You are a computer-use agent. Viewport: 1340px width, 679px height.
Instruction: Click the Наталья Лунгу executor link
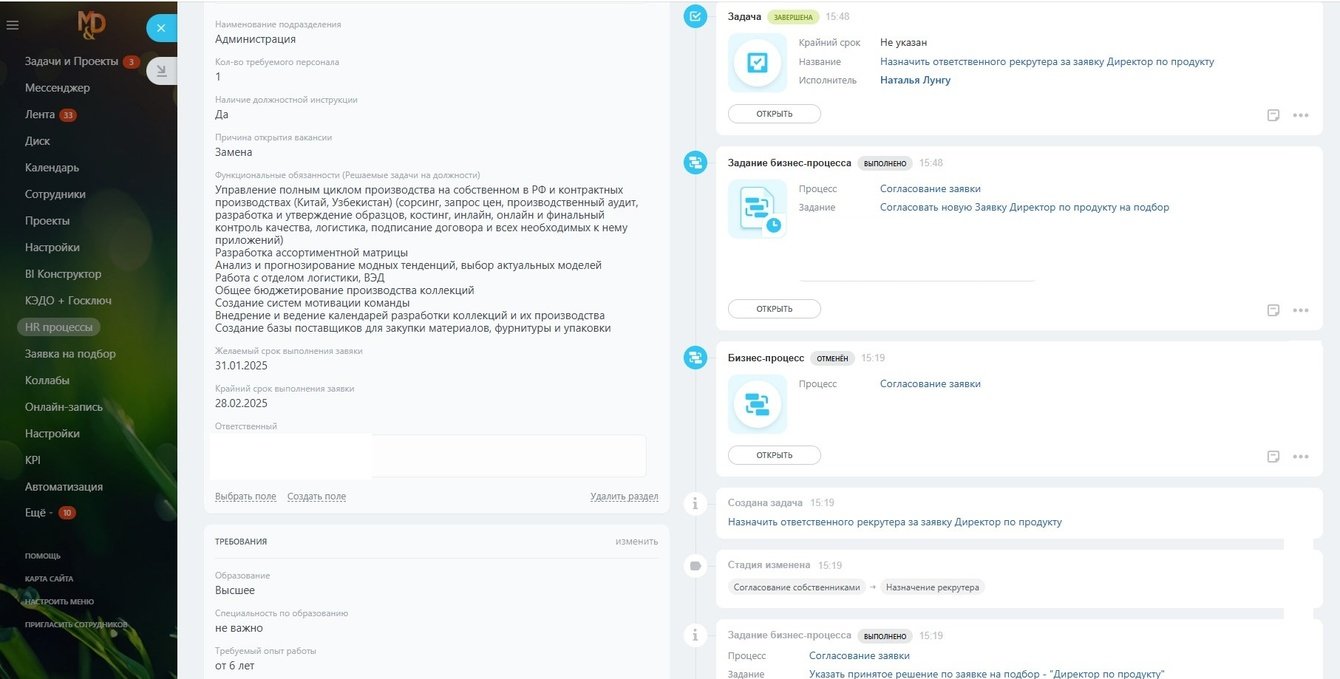tap(915, 80)
